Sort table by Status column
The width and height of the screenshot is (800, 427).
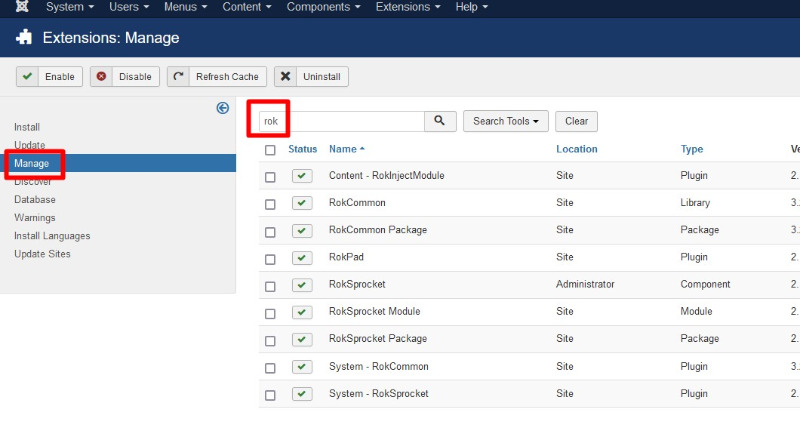(x=303, y=149)
